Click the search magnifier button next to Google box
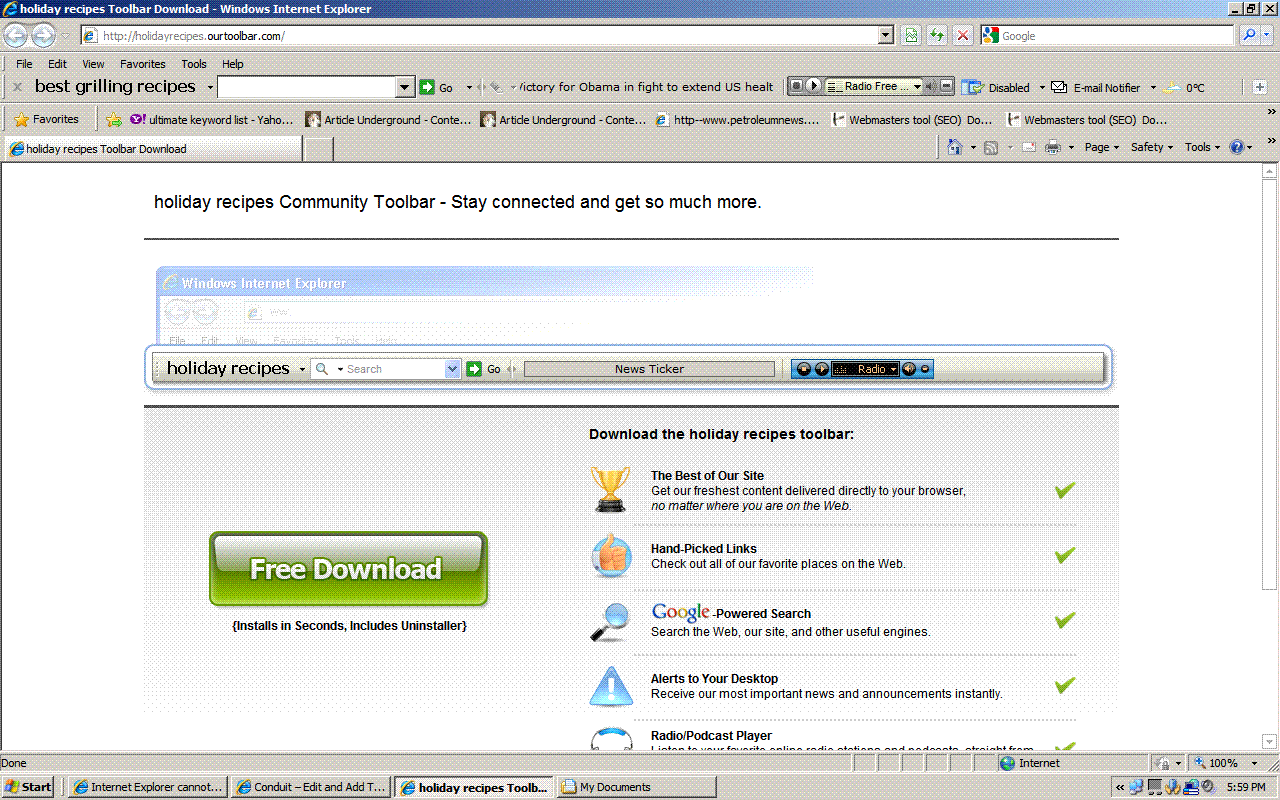 (x=1249, y=35)
